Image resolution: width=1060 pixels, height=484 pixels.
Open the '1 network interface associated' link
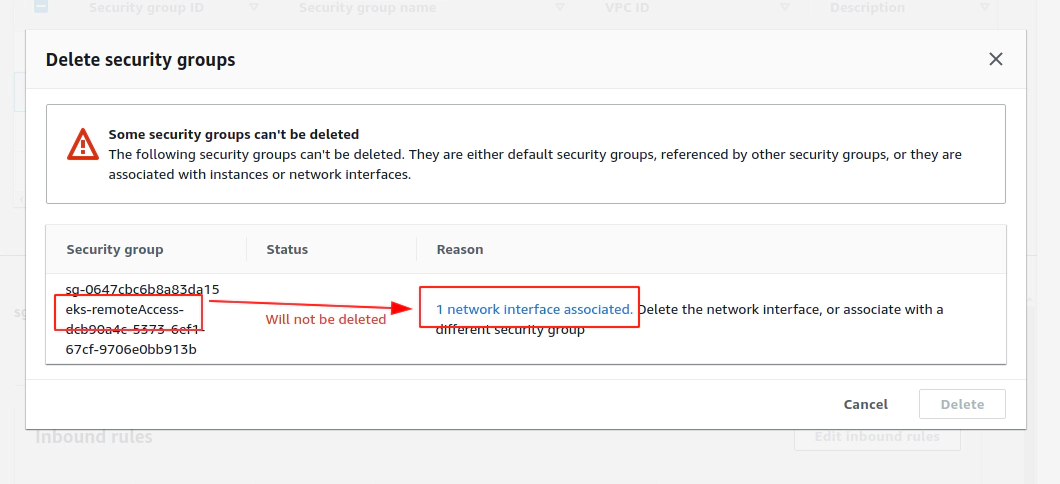534,309
